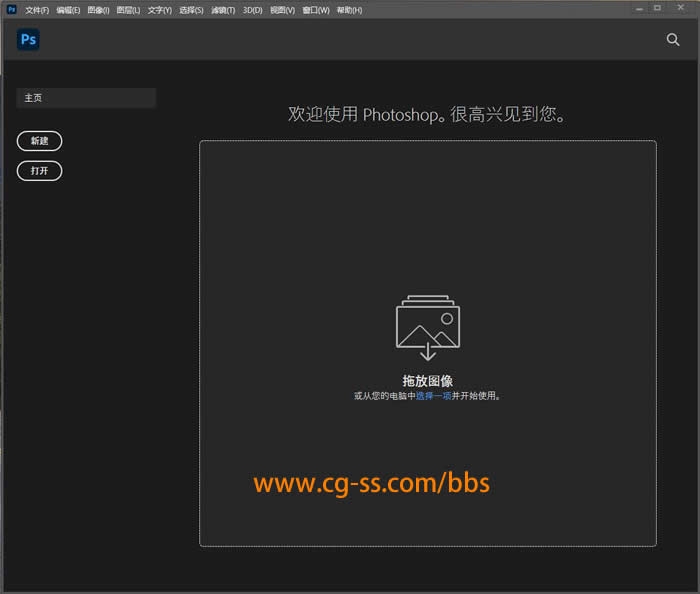Viewport: 700px width, 594px height.
Task: Click the Photoshop home logo icon
Action: pyautogui.click(x=28, y=40)
